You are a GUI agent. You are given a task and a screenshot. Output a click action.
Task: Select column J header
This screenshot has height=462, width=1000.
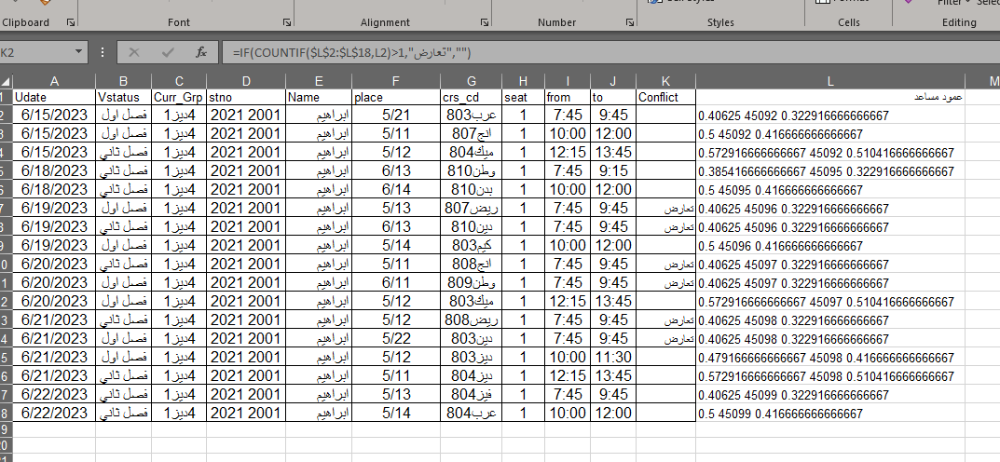point(613,81)
